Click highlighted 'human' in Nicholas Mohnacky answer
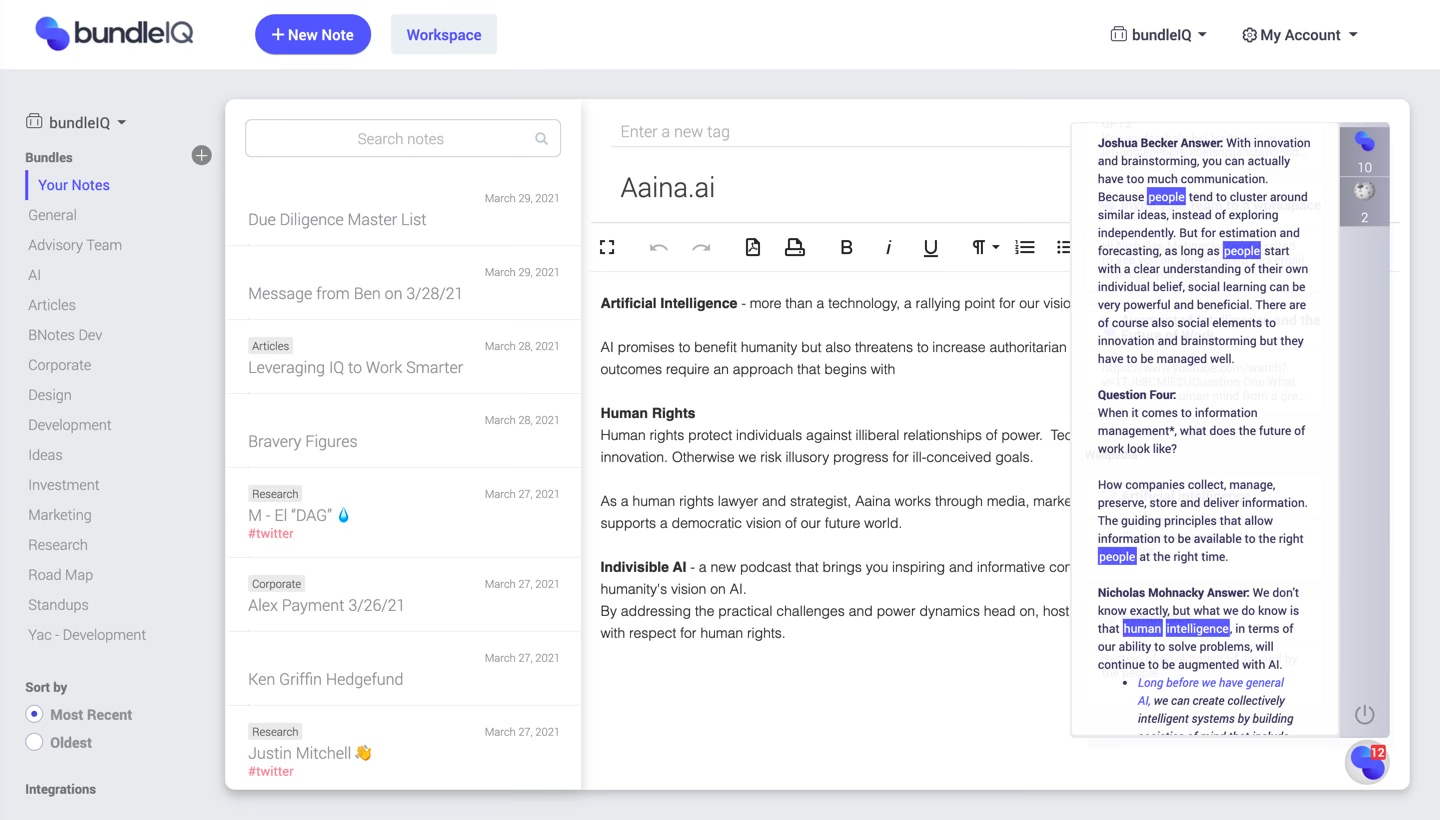Screen dimensions: 1440x820 coord(1142,629)
